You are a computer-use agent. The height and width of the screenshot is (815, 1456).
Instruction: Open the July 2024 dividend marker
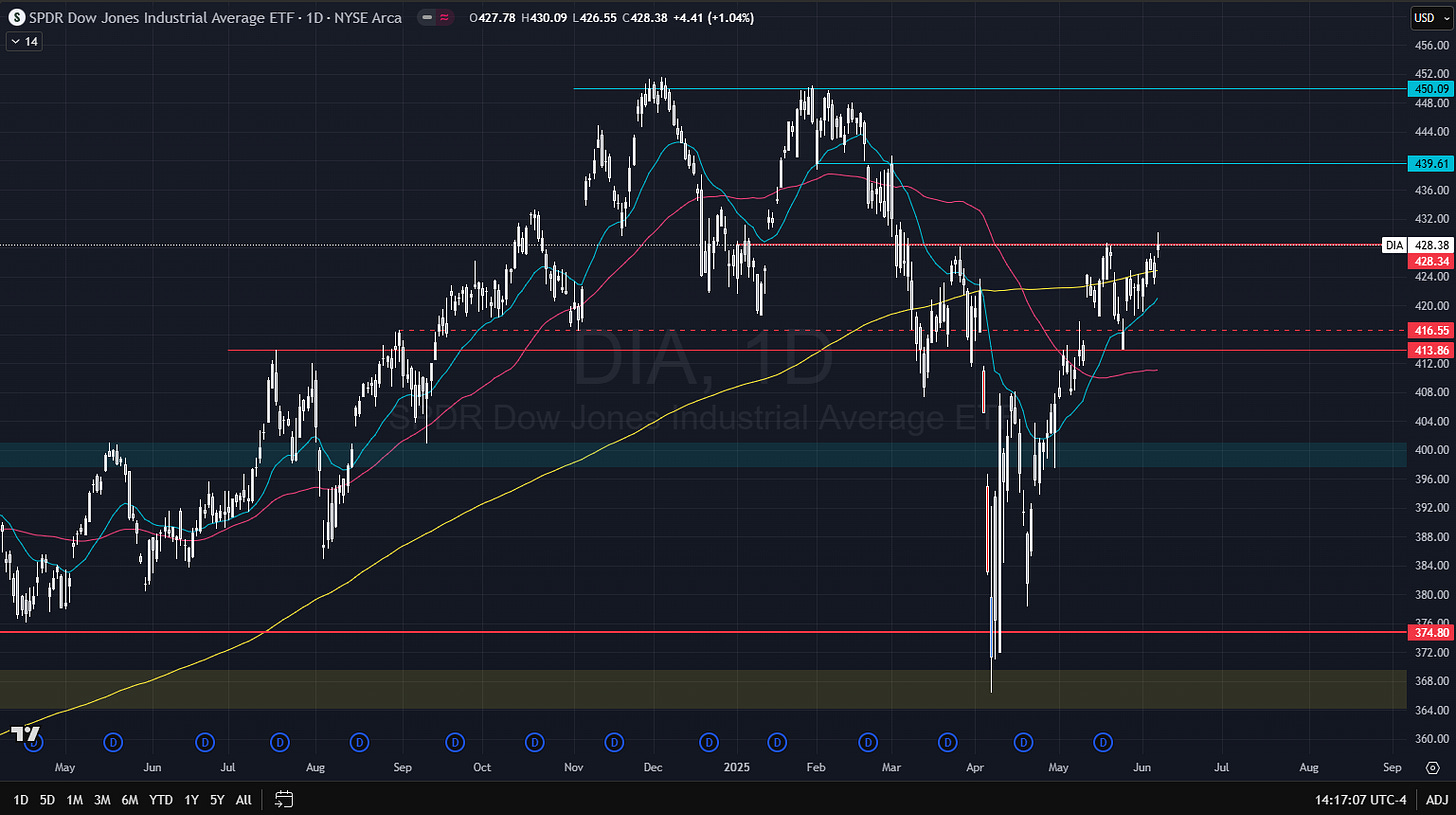(x=280, y=742)
